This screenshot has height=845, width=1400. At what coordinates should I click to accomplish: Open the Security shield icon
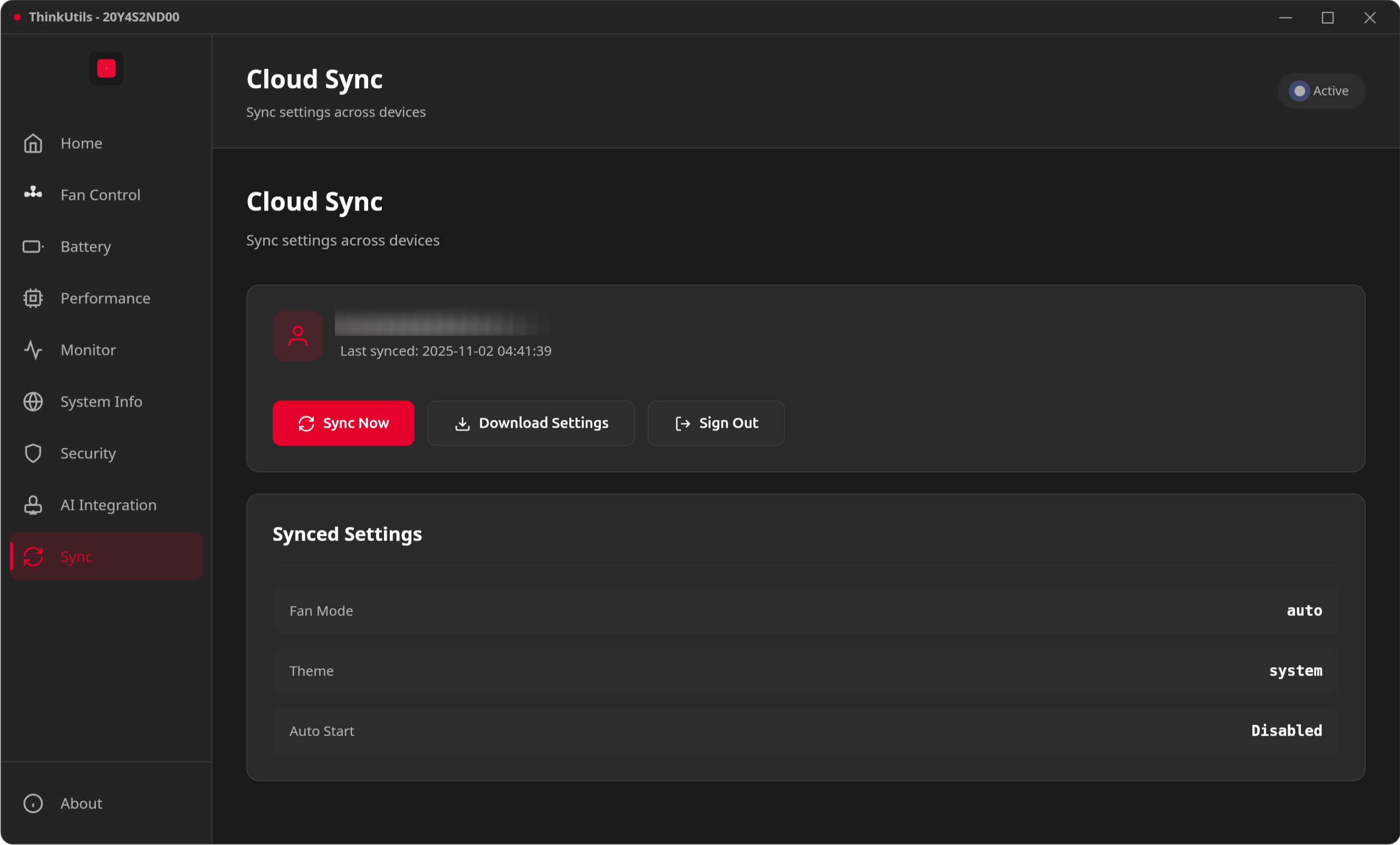pos(33,453)
